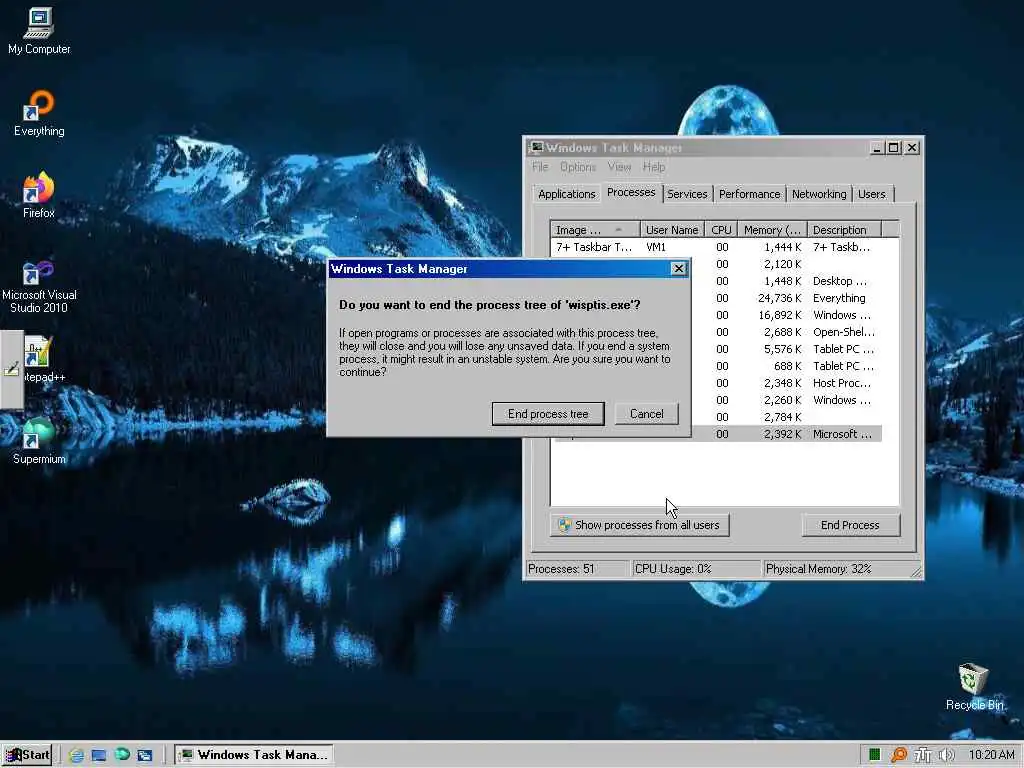Switch to the Networking tab
This screenshot has height=768, width=1024.
[x=819, y=194]
